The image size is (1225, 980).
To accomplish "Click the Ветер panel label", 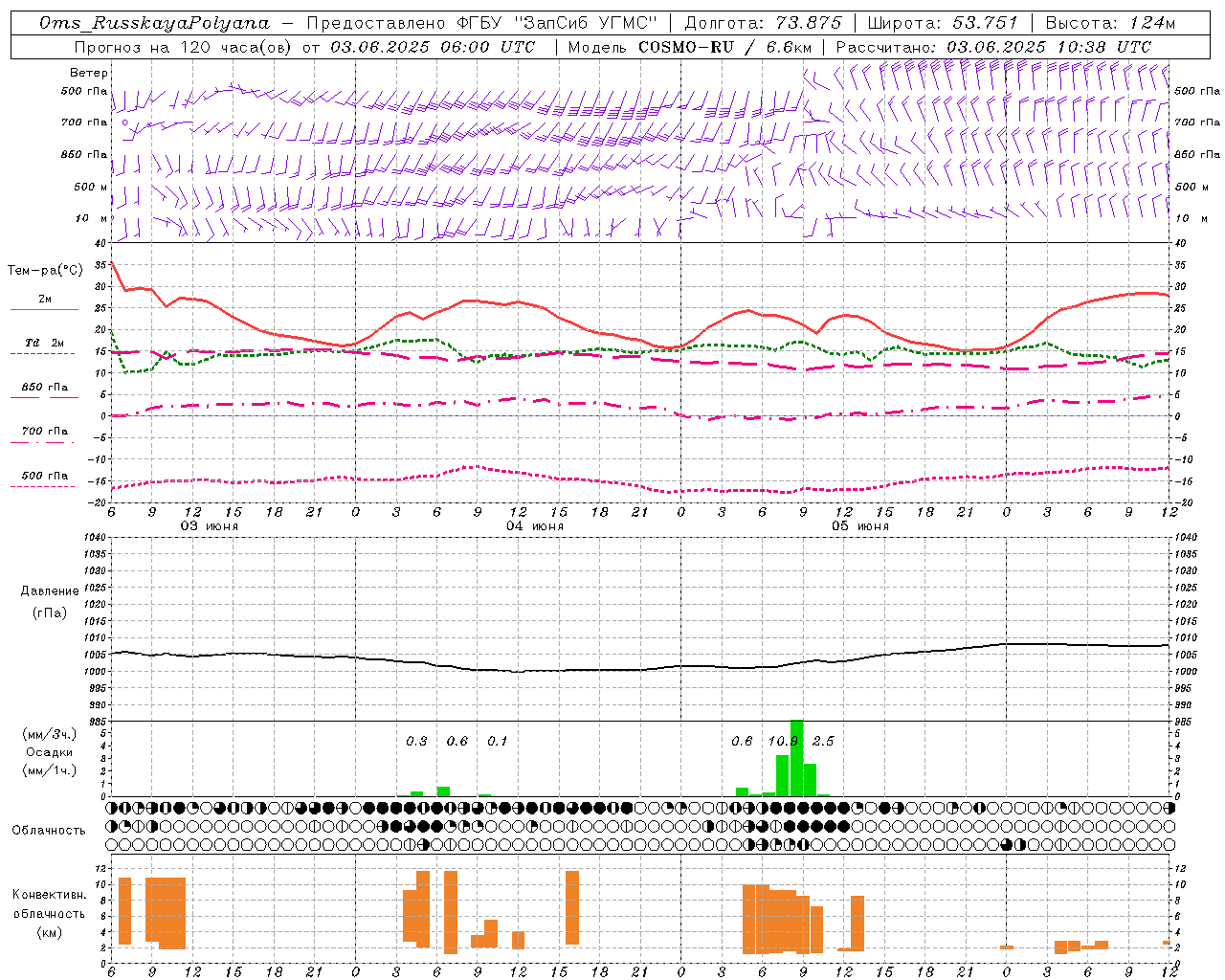I will click(89, 73).
